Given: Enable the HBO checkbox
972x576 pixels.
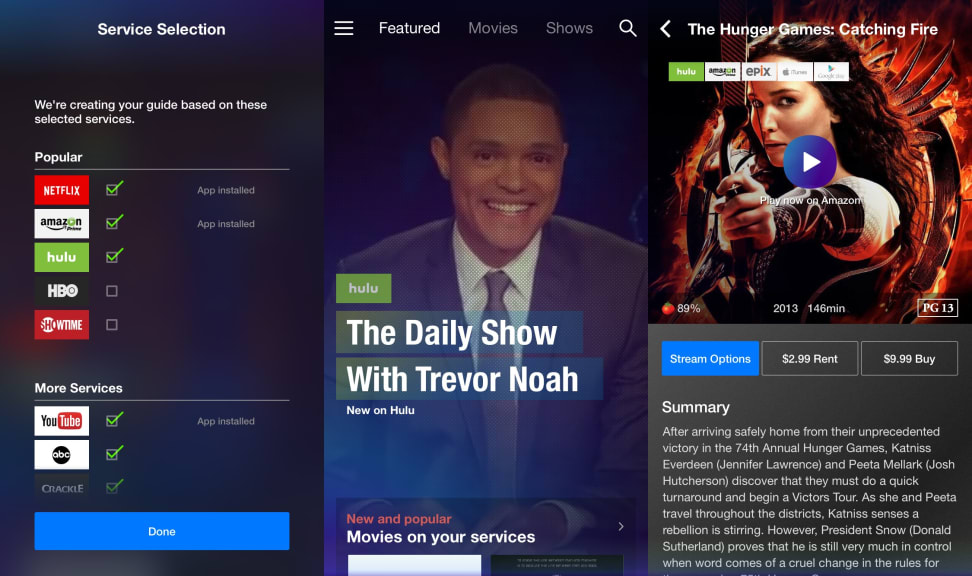Looking at the screenshot, I should [112, 291].
